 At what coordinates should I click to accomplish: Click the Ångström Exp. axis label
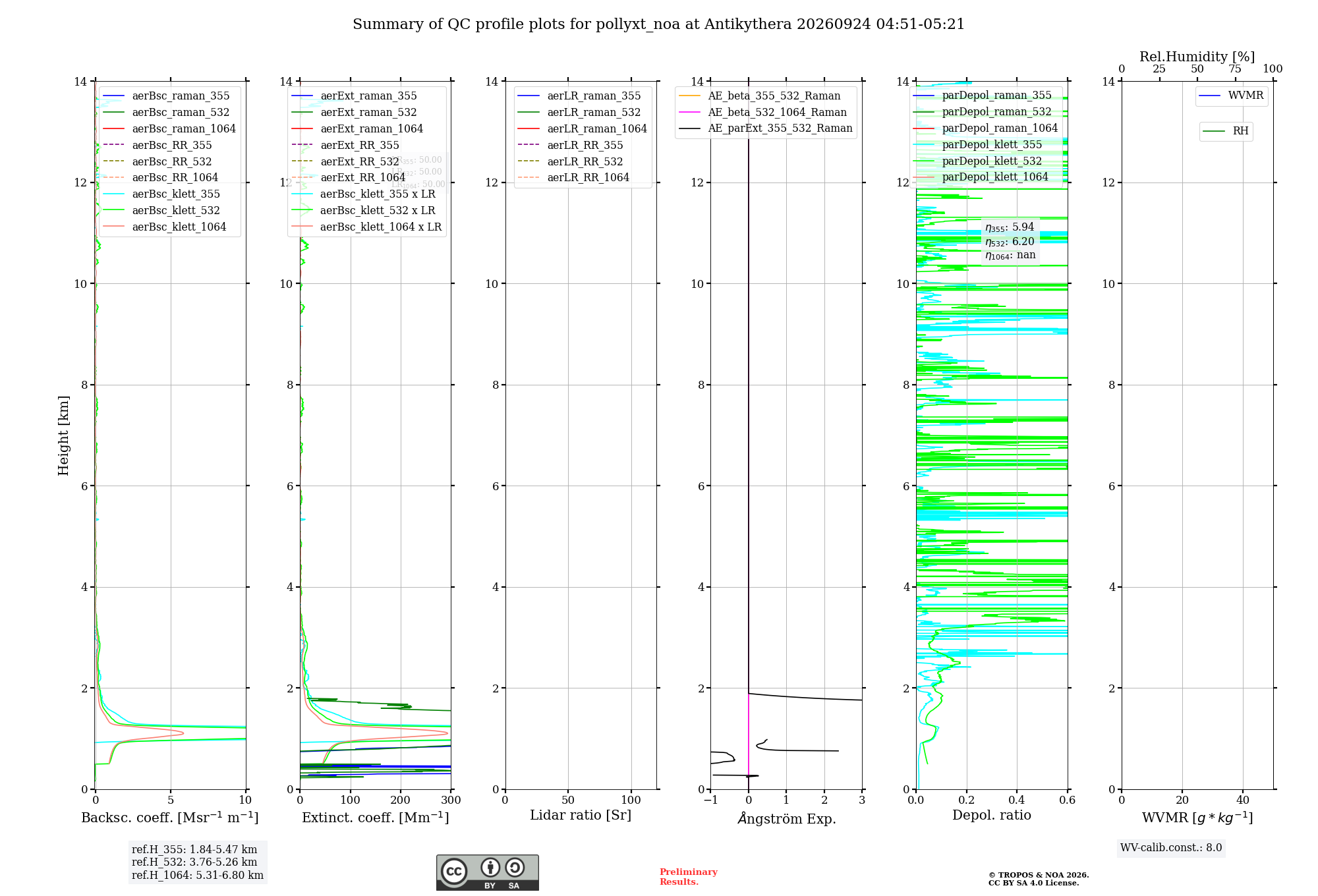[787, 818]
